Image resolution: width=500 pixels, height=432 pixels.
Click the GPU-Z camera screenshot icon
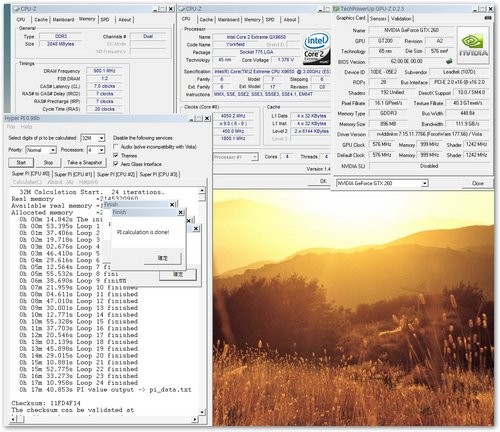pos(488,18)
